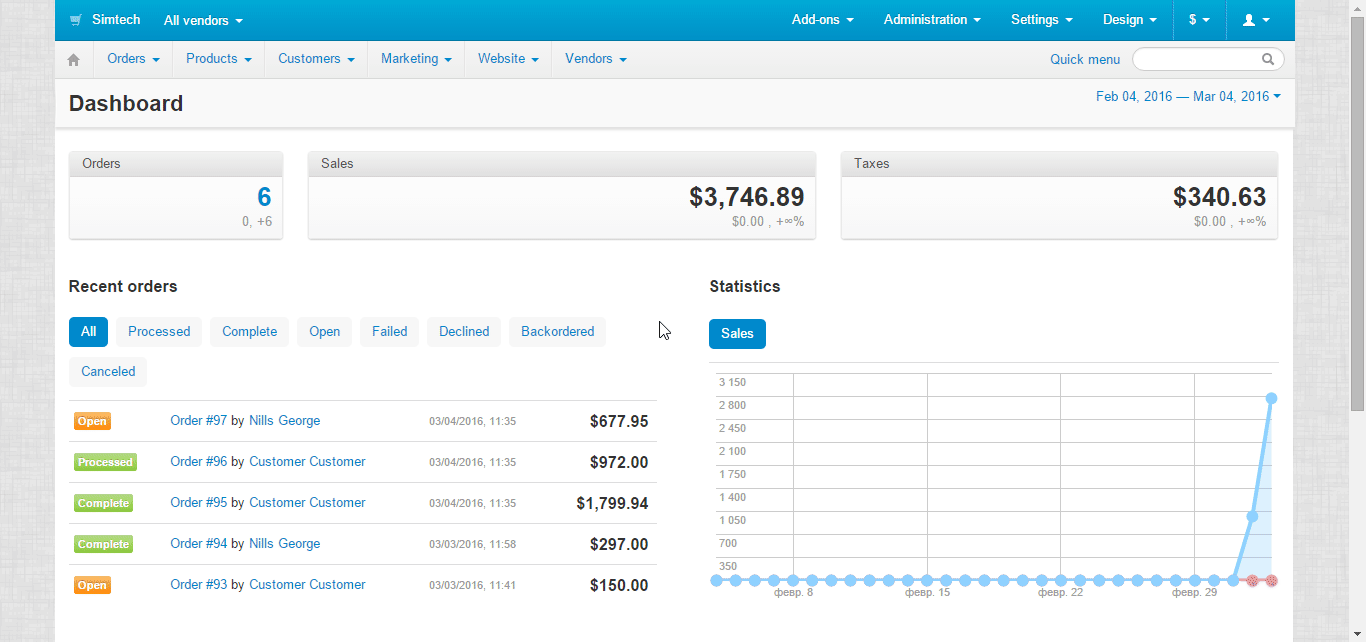
Task: Open the currency $ dropdown
Action: pyautogui.click(x=1199, y=20)
